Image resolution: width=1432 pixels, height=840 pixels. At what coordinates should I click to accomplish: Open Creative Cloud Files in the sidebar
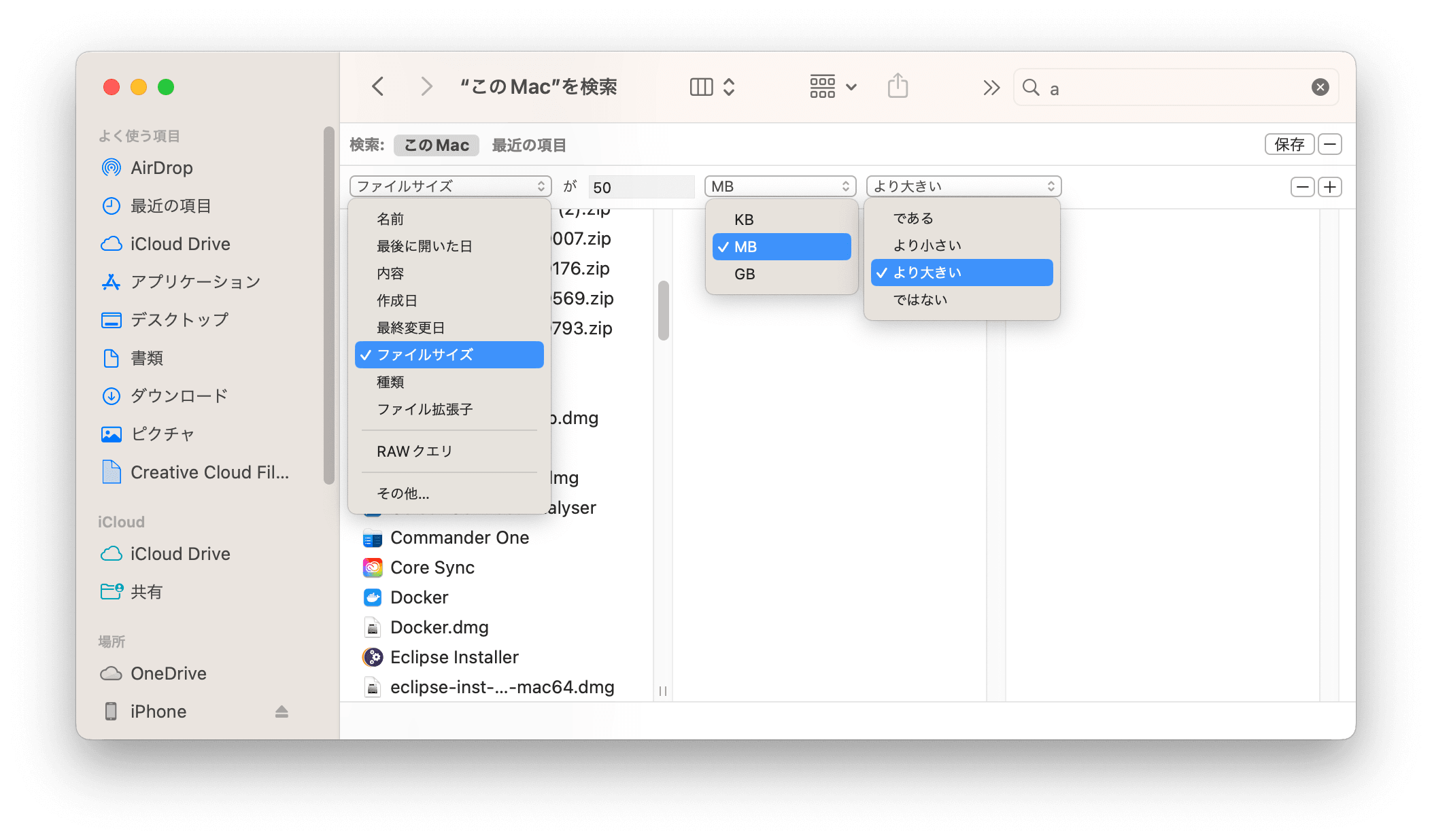(208, 472)
